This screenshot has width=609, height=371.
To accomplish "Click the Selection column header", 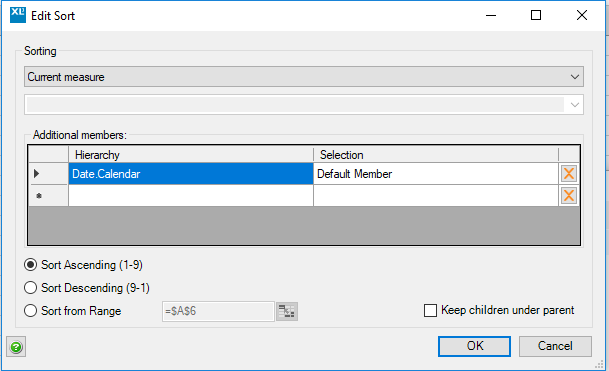I will (436, 155).
